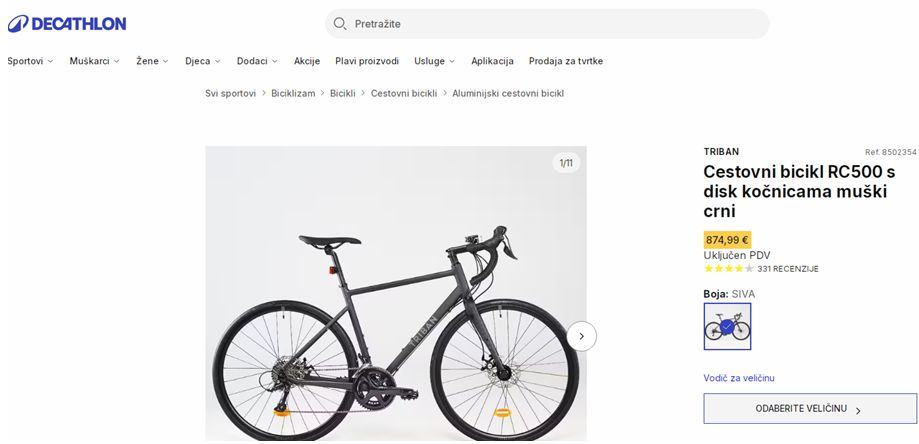The height and width of the screenshot is (444, 919).
Task: Expand the Žene category menu
Action: (x=152, y=61)
